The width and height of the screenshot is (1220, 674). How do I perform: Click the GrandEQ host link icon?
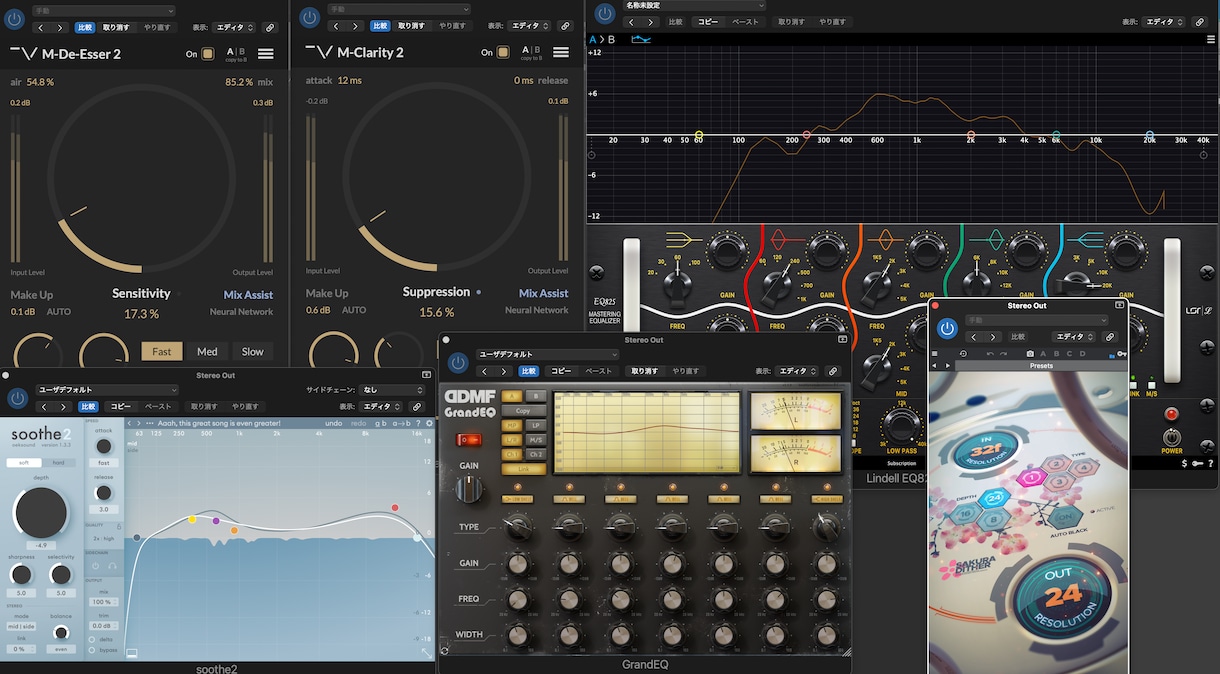pyautogui.click(x=834, y=371)
